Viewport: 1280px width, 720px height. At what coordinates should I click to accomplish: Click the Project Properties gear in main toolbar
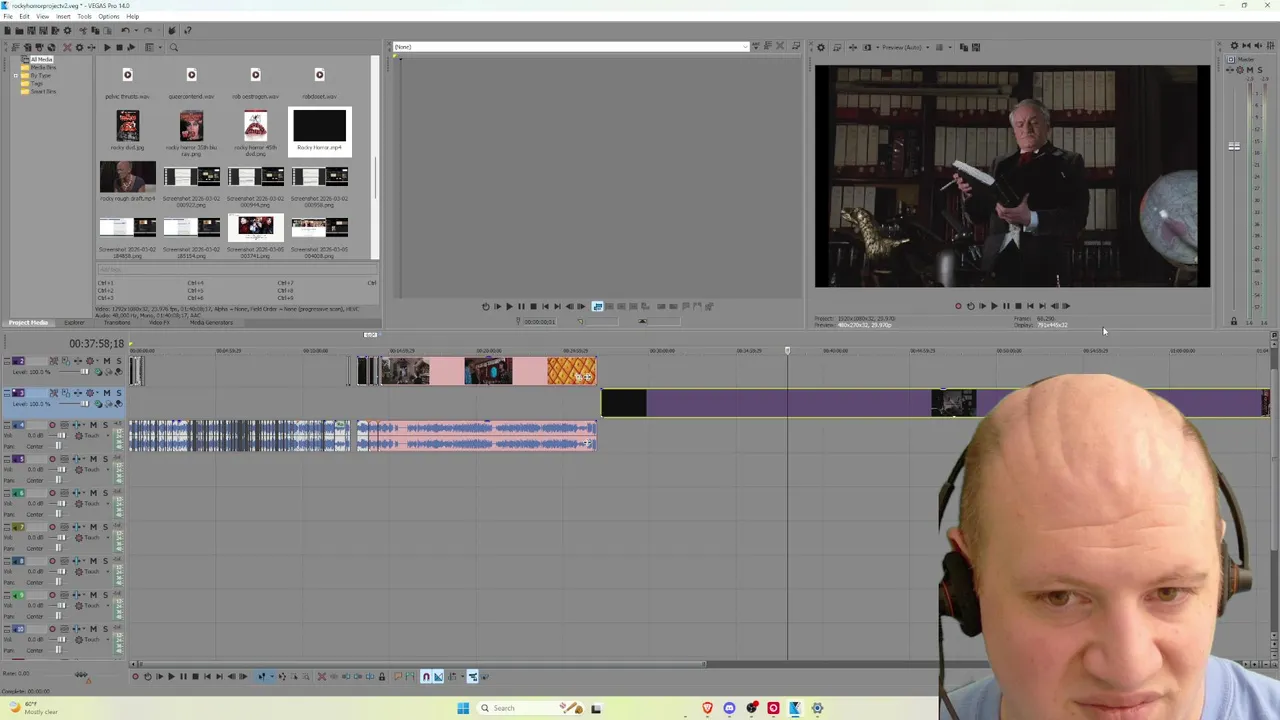click(x=67, y=30)
